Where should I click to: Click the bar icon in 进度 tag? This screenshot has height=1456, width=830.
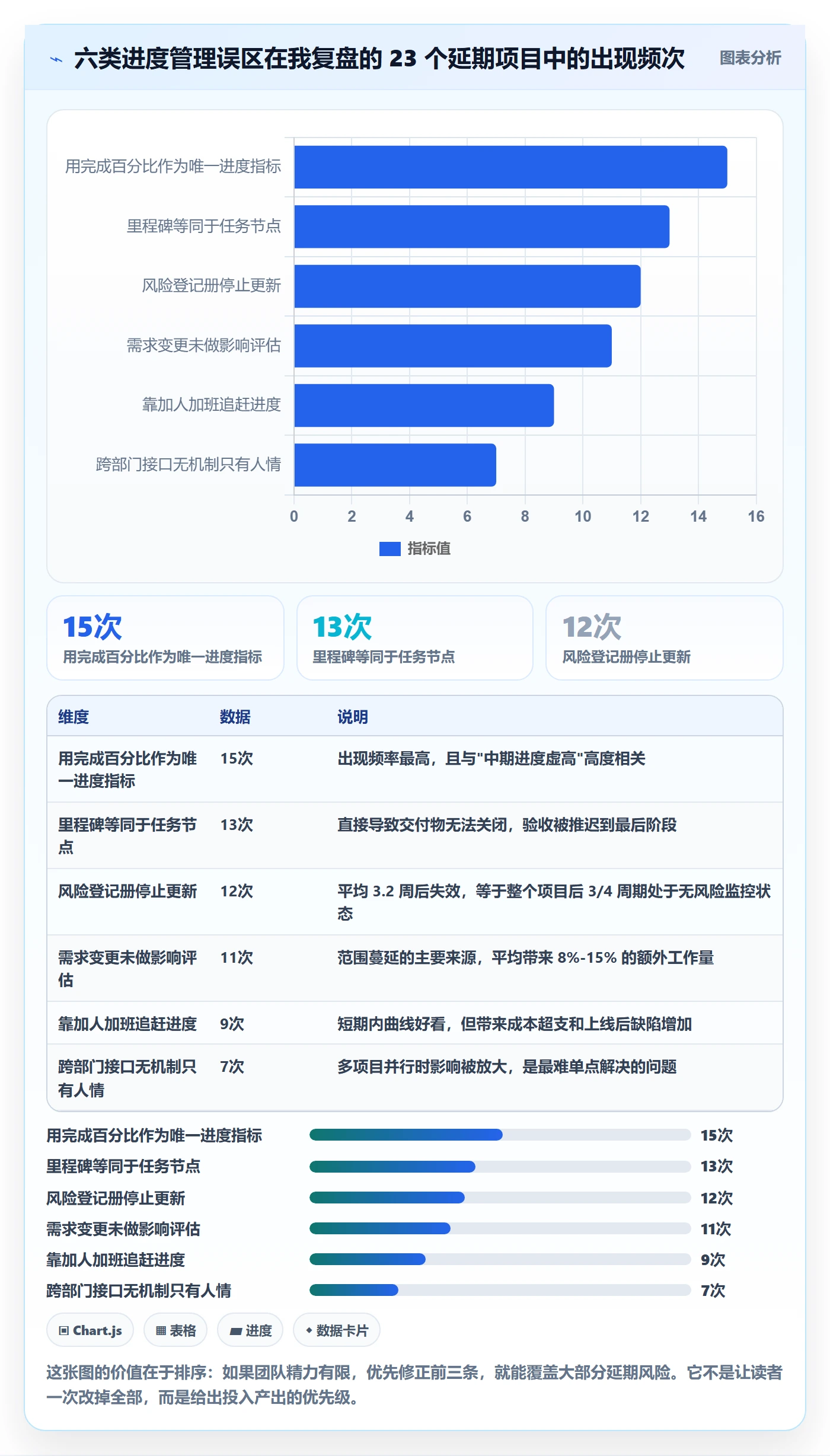click(x=236, y=1332)
